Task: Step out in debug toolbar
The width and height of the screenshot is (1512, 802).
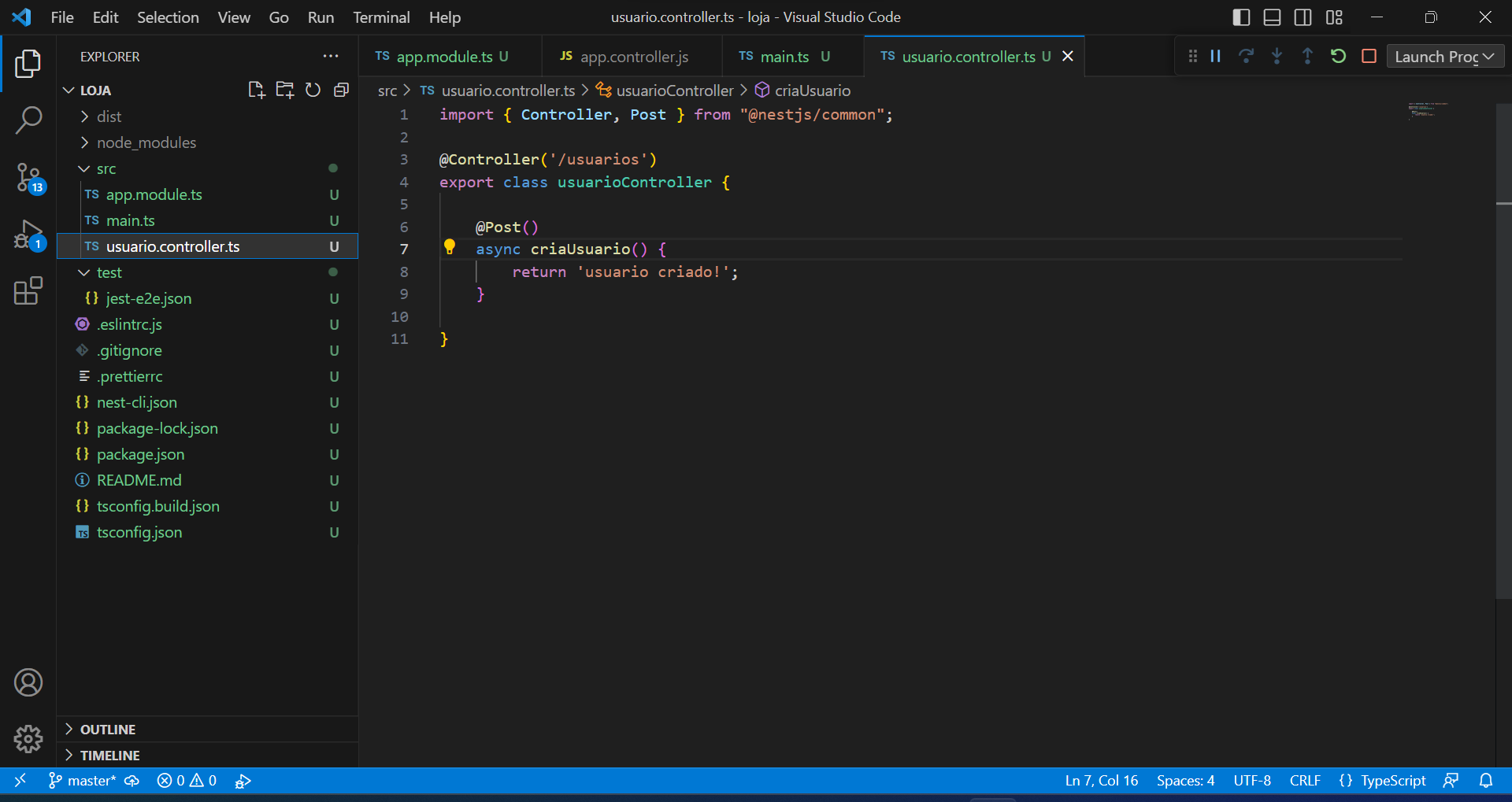Action: [1307, 56]
